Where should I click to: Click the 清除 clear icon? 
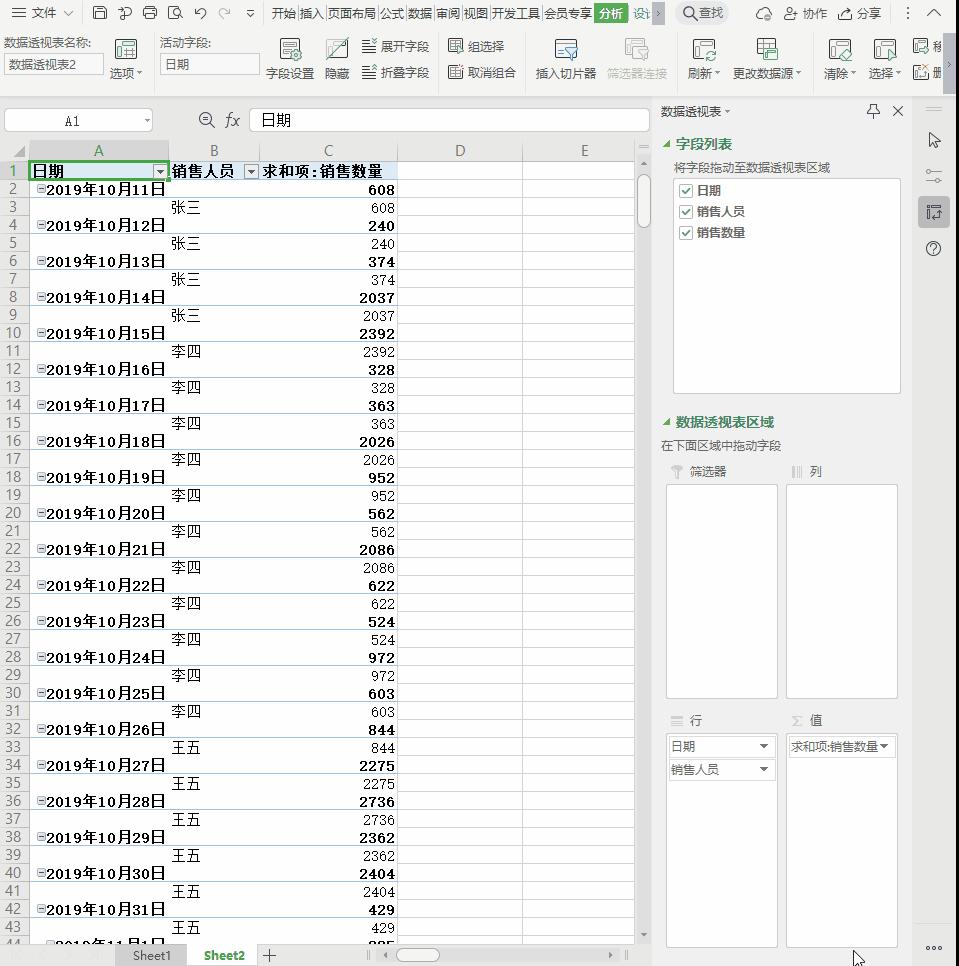coord(840,59)
